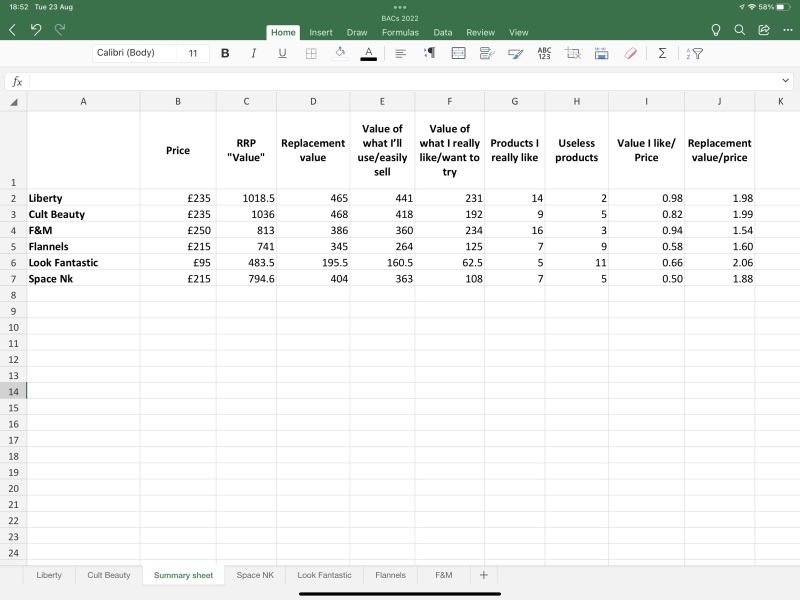Open the Look Fantastic sheet tab
Viewport: 800px width, 600px height.
pyautogui.click(x=324, y=575)
